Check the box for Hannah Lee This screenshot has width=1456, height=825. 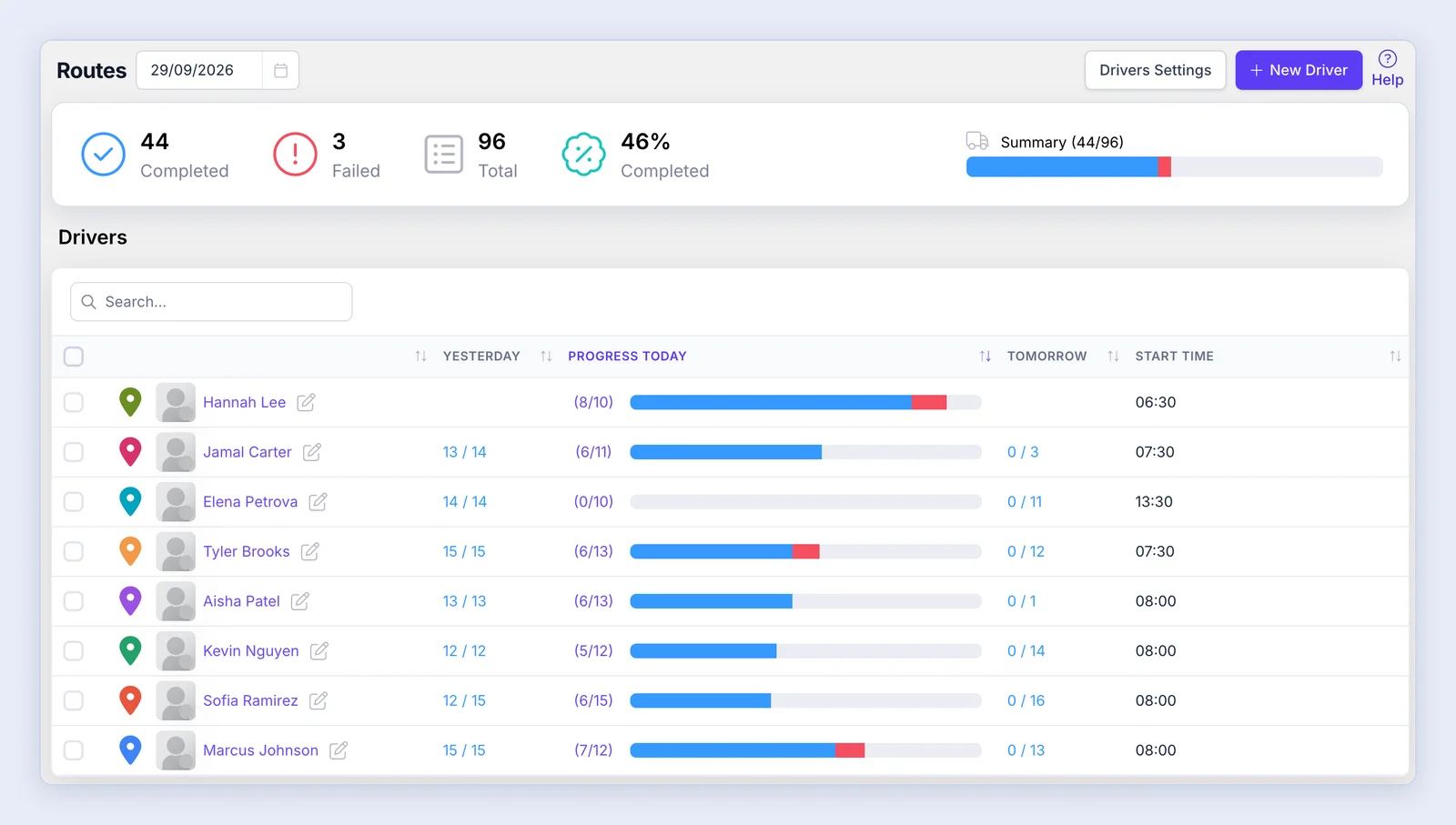pyautogui.click(x=74, y=402)
